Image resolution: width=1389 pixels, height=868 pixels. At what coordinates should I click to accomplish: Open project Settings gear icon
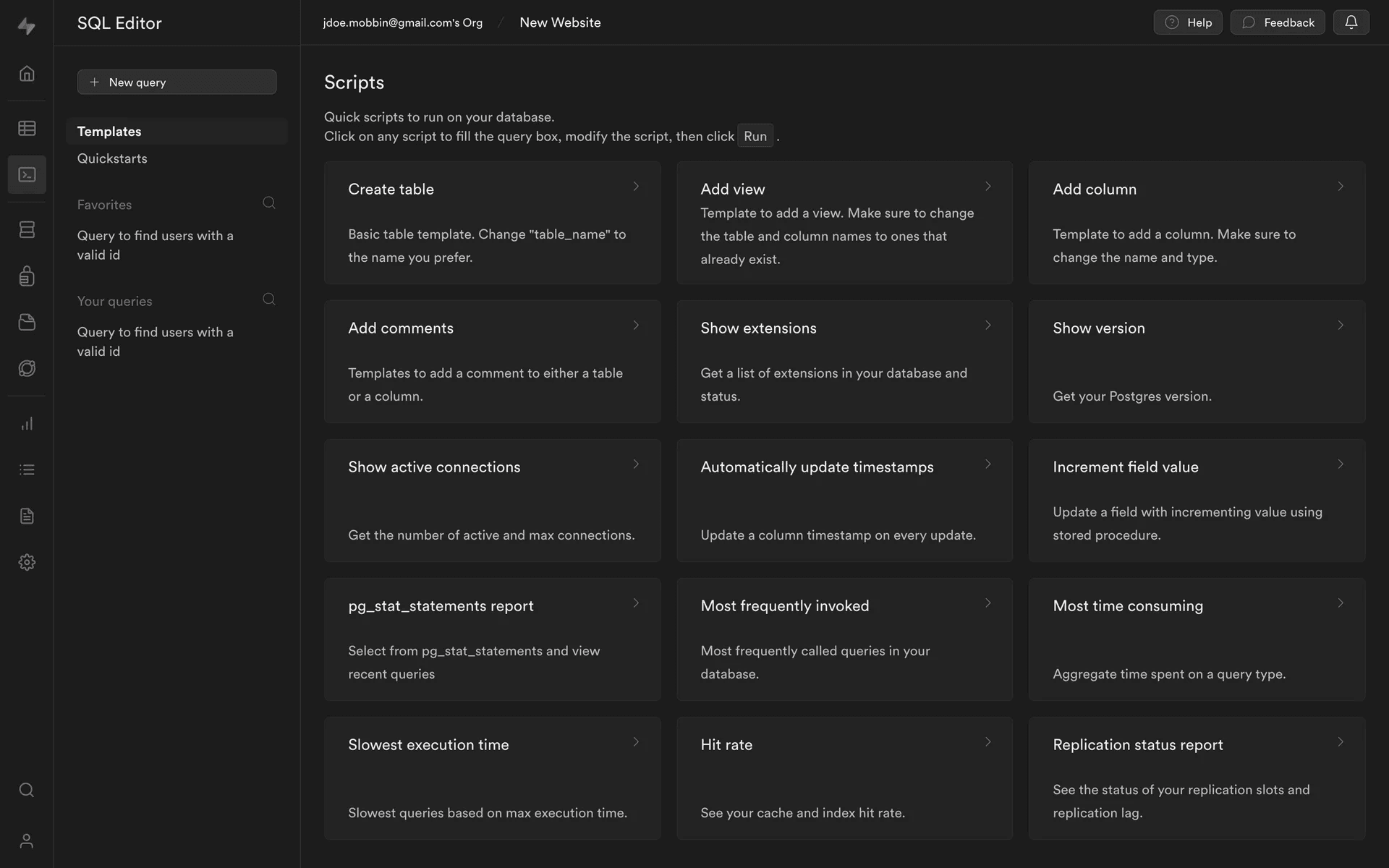click(27, 562)
